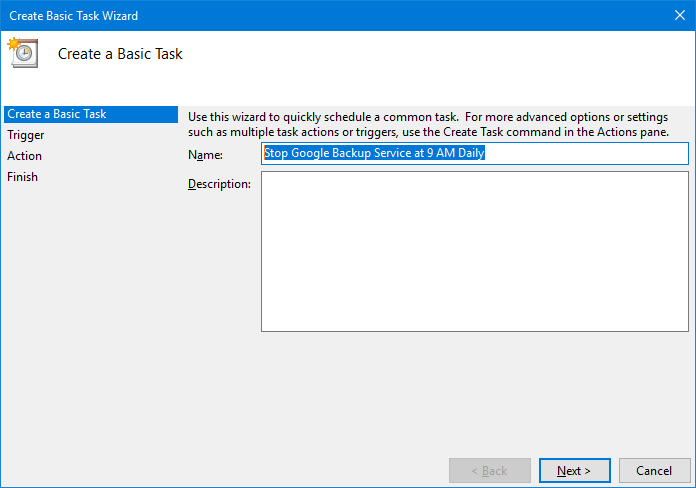Click inside the Name text field

pos(475,153)
